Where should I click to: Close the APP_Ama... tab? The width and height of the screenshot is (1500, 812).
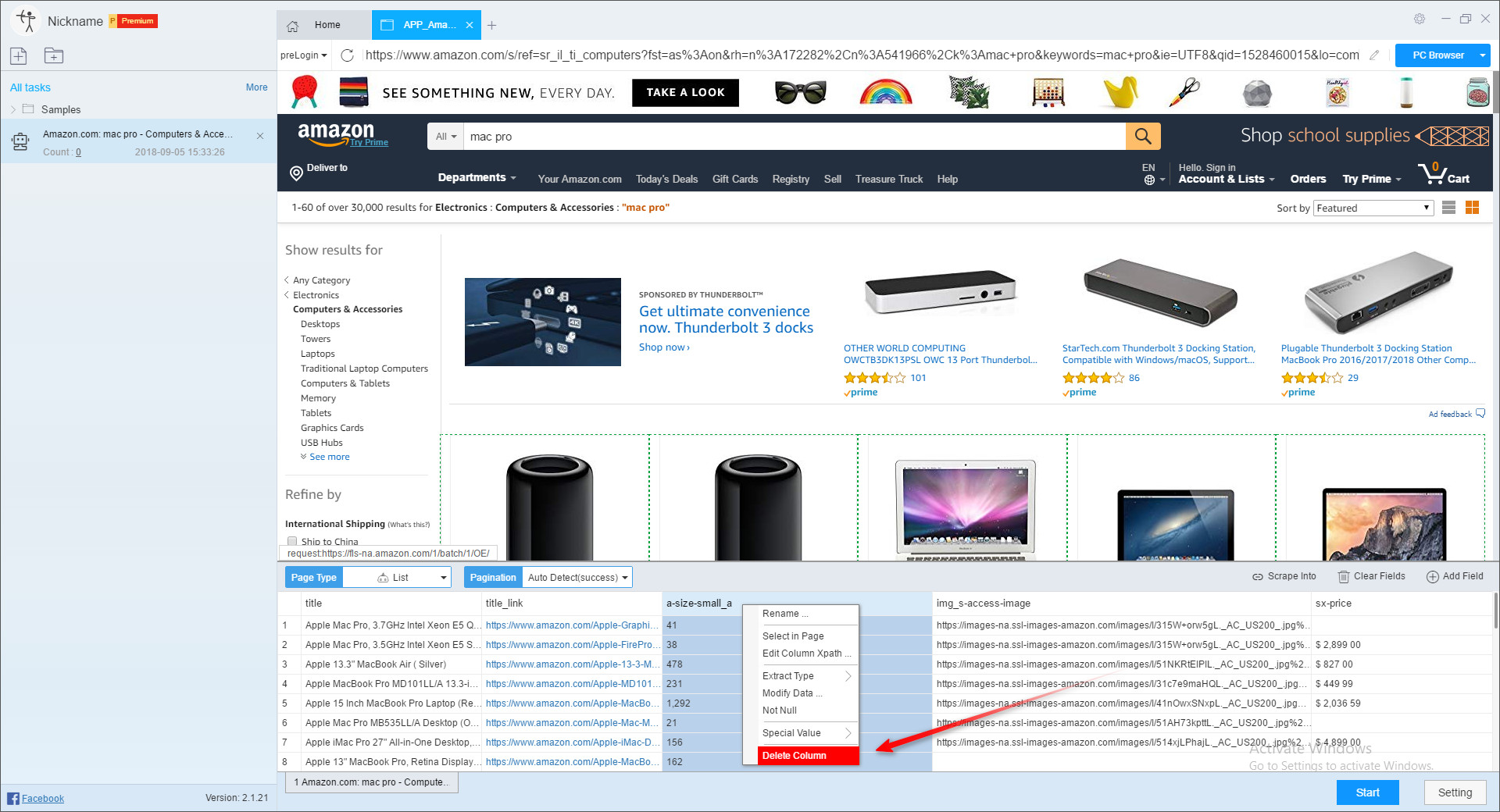tap(470, 25)
